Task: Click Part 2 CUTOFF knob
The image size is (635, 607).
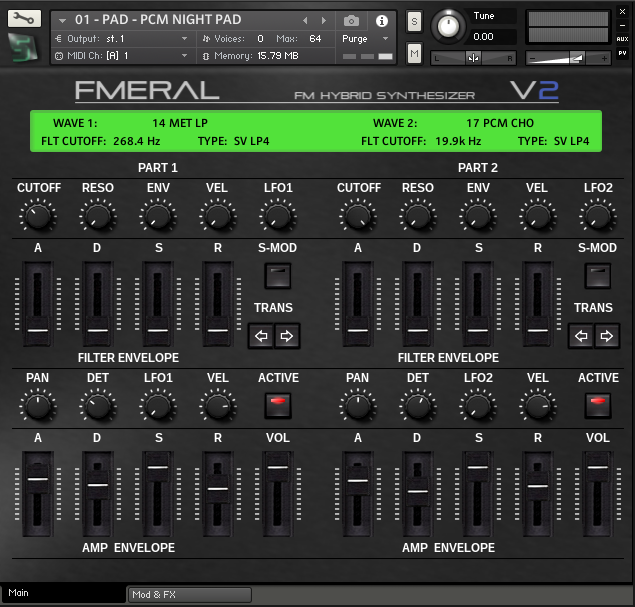Action: 358,216
